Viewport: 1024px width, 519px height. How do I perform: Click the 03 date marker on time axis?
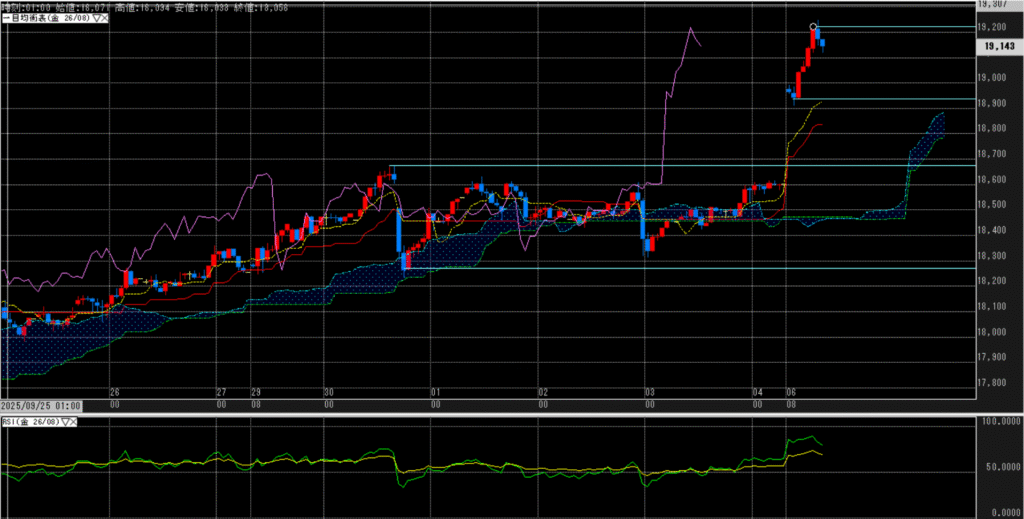click(x=649, y=393)
